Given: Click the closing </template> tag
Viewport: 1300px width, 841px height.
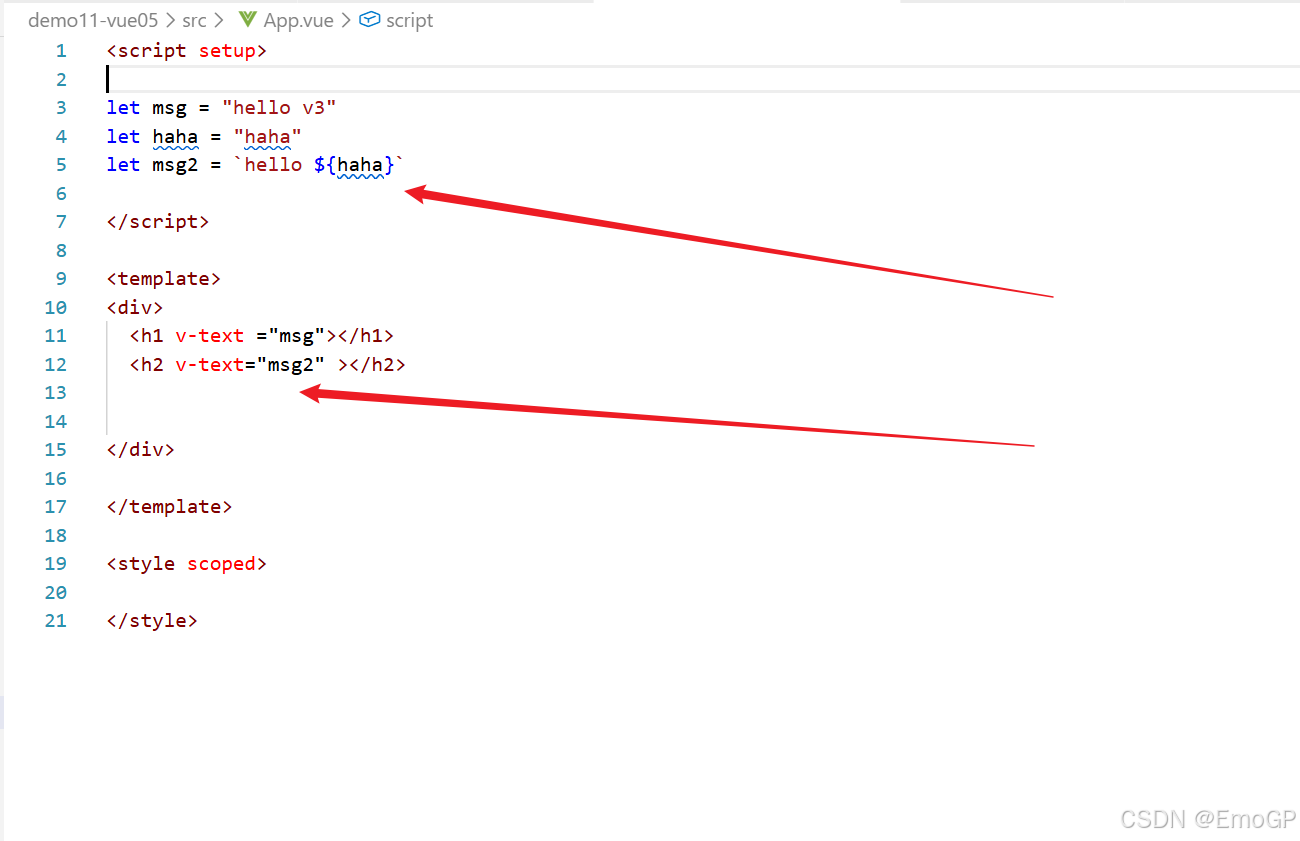Looking at the screenshot, I should point(170,507).
